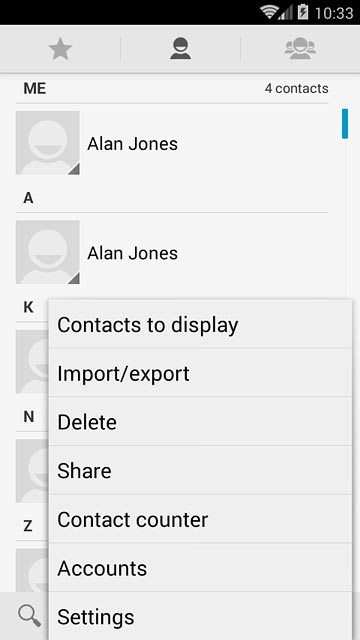Open Contact counter menu entry

click(200, 519)
